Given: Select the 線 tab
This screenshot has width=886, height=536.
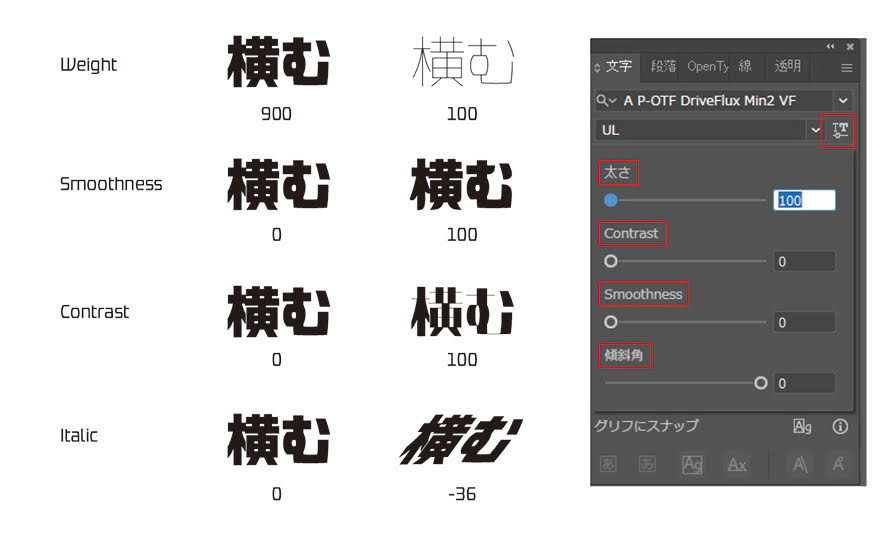Looking at the screenshot, I should (745, 67).
